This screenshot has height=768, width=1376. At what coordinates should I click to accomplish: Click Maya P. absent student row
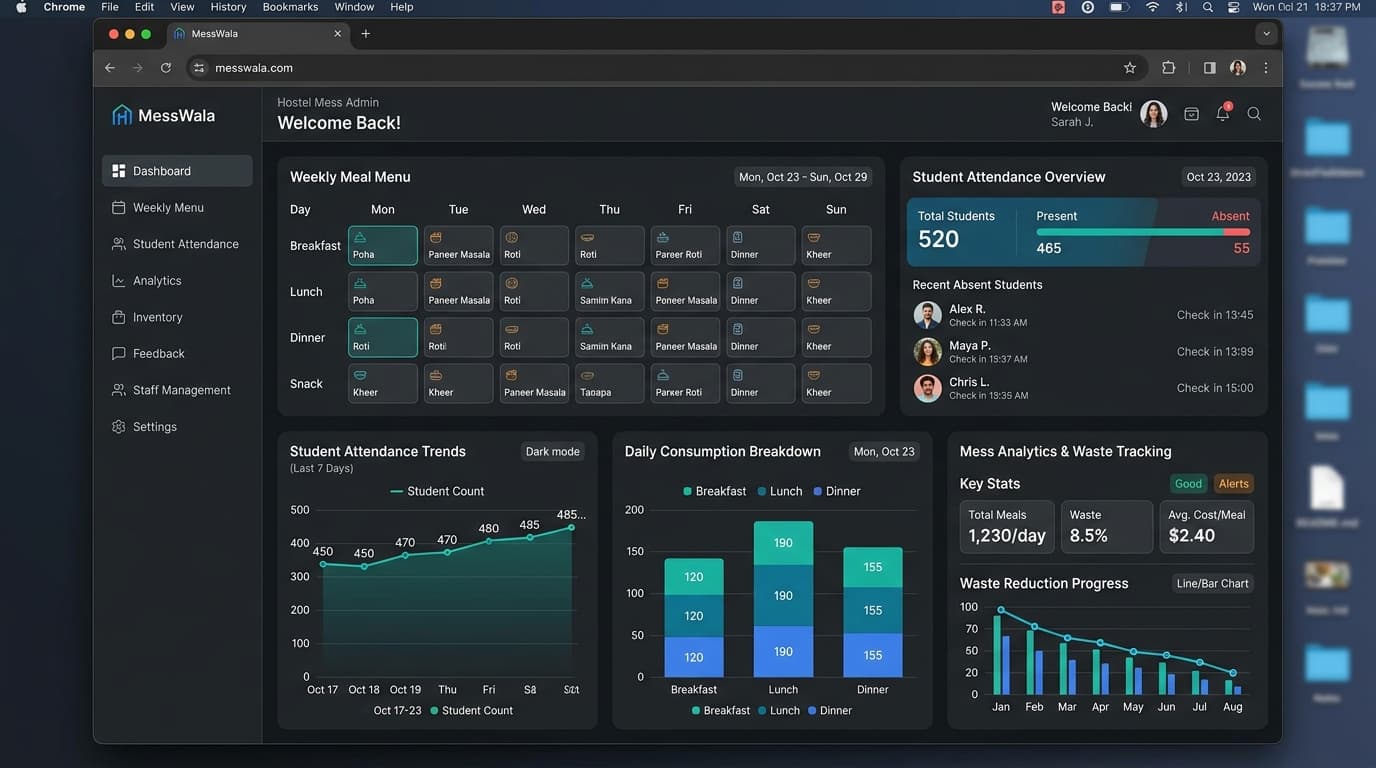click(x=1084, y=352)
